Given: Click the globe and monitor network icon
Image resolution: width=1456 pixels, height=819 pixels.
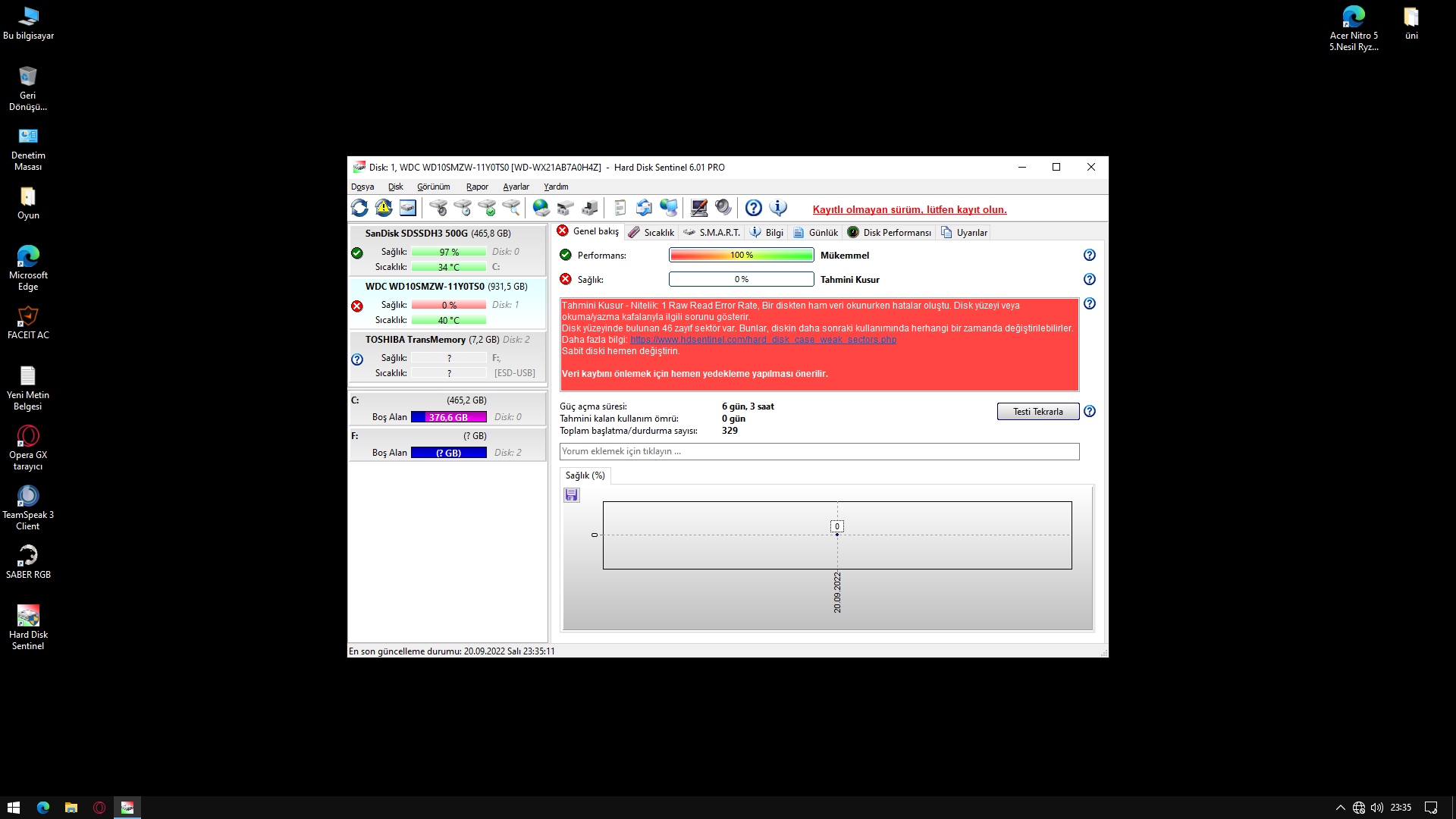Looking at the screenshot, I should (x=668, y=208).
